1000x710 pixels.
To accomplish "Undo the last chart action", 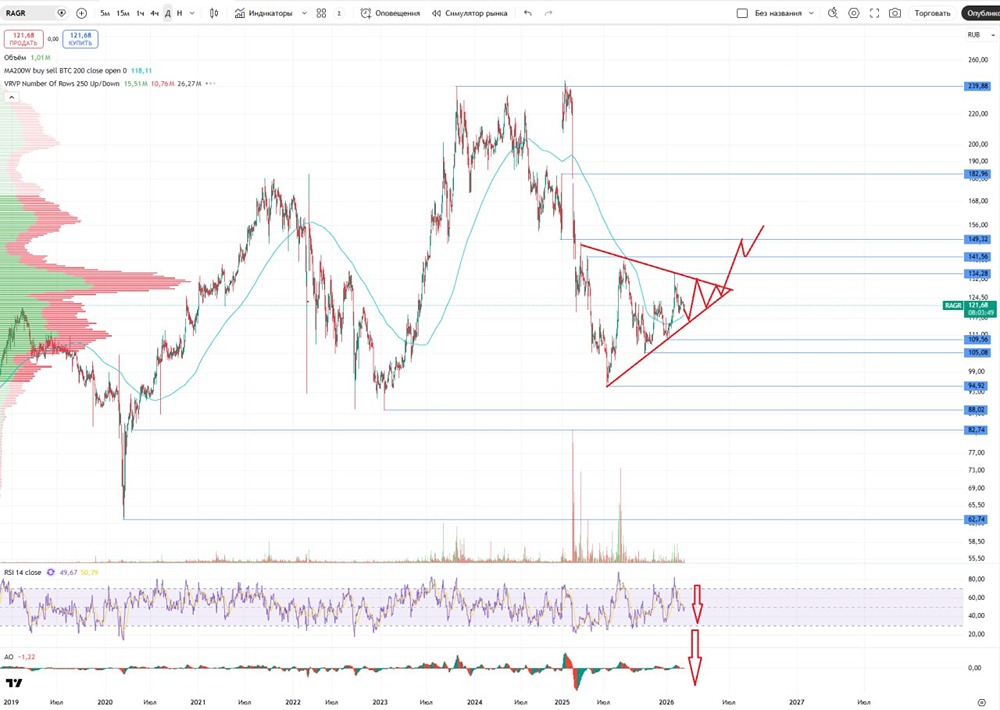I will [x=527, y=13].
